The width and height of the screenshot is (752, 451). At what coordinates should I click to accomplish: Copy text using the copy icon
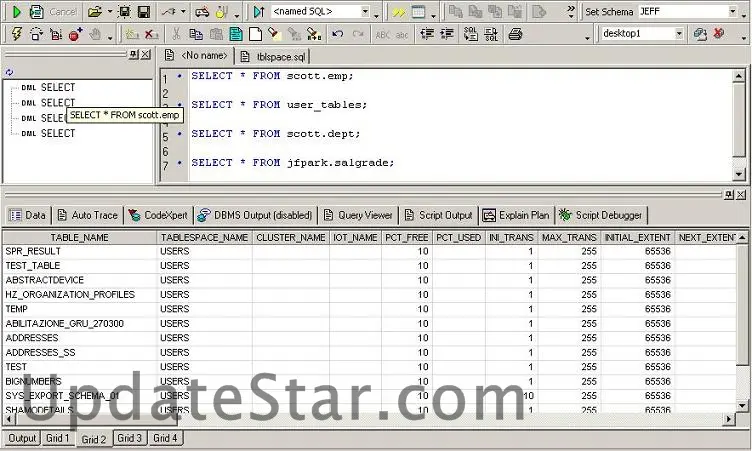pyautogui.click(x=196, y=34)
